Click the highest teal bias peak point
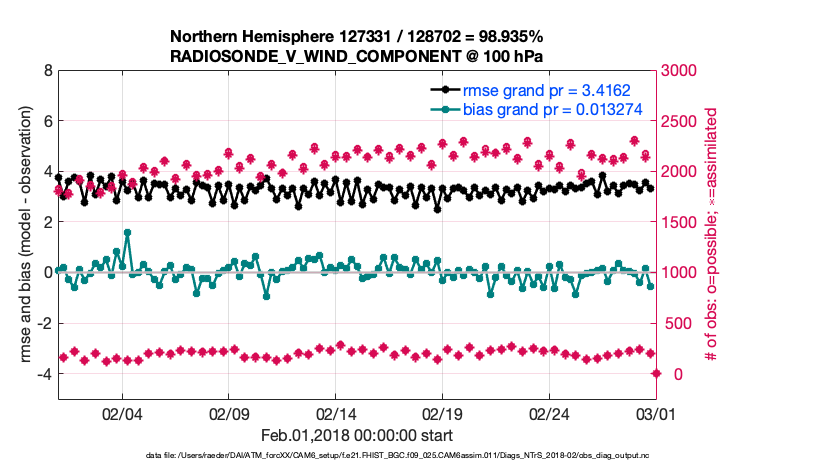Image resolution: width=830 pixels, height=470 pixels. [x=128, y=233]
